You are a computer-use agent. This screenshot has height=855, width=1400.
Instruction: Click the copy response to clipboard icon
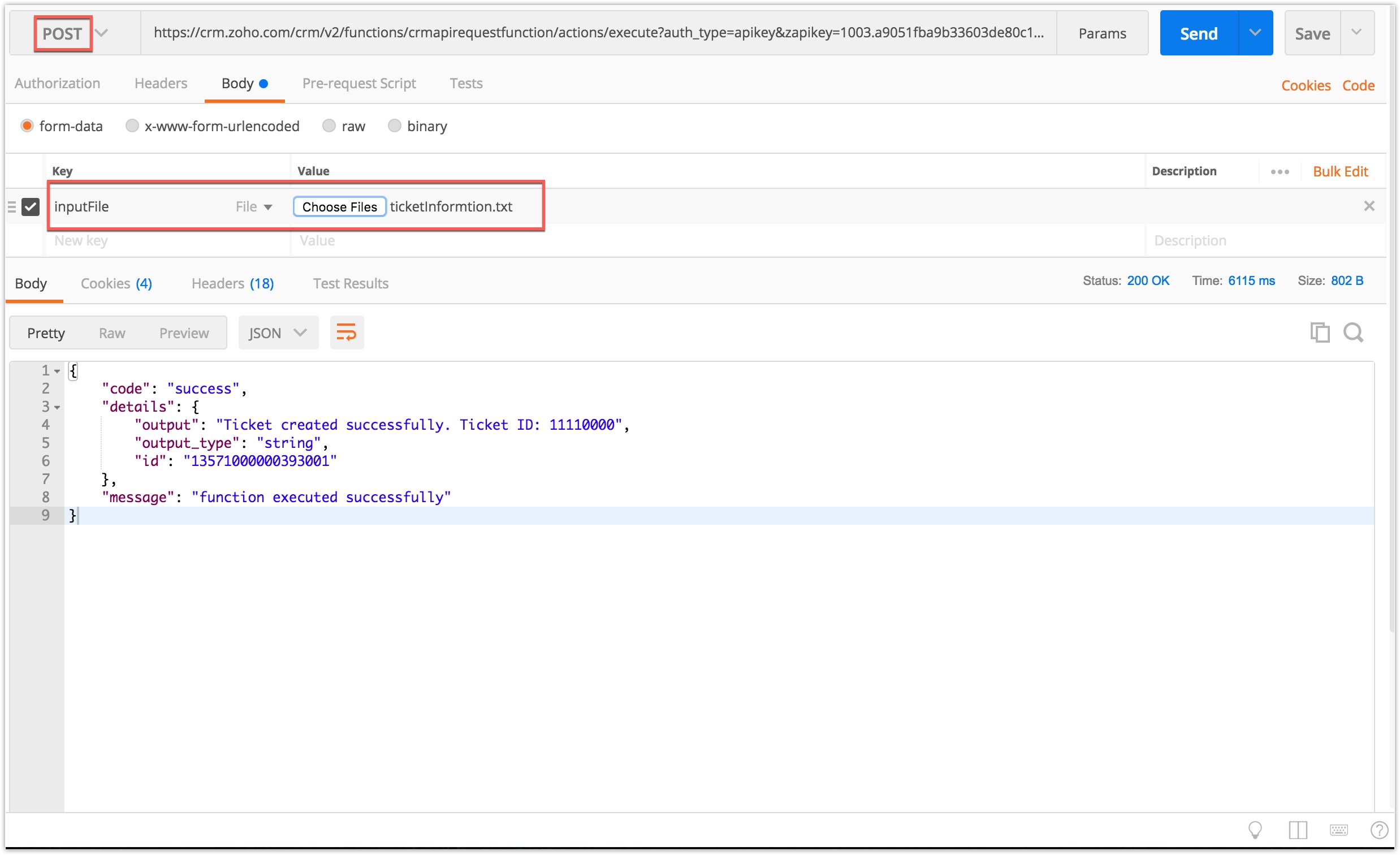[1319, 332]
